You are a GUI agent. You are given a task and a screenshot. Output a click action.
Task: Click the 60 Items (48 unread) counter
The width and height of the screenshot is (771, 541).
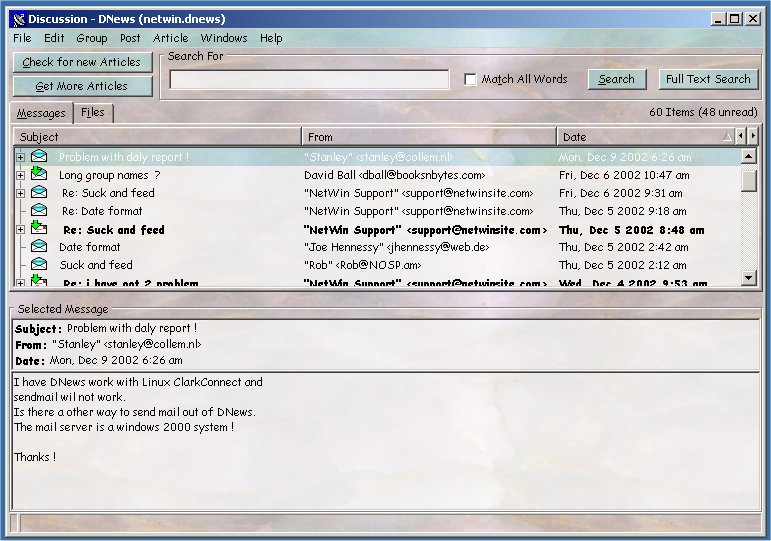(703, 112)
